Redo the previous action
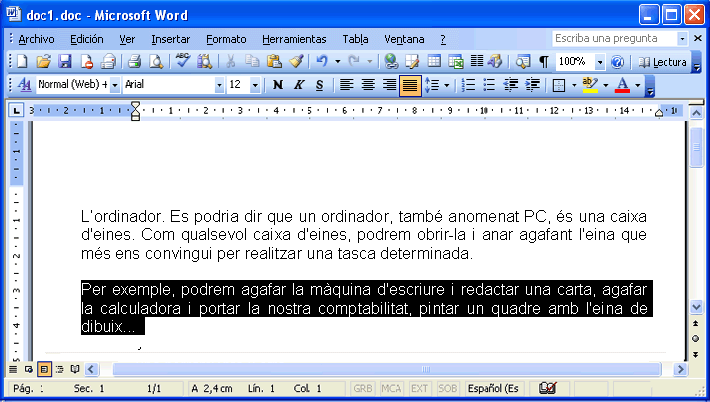Viewport: 710px width, 402px height. coord(354,61)
